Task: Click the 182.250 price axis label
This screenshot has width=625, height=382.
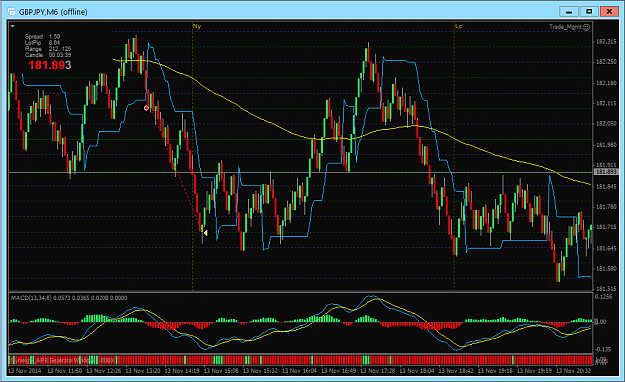Action: (606, 62)
